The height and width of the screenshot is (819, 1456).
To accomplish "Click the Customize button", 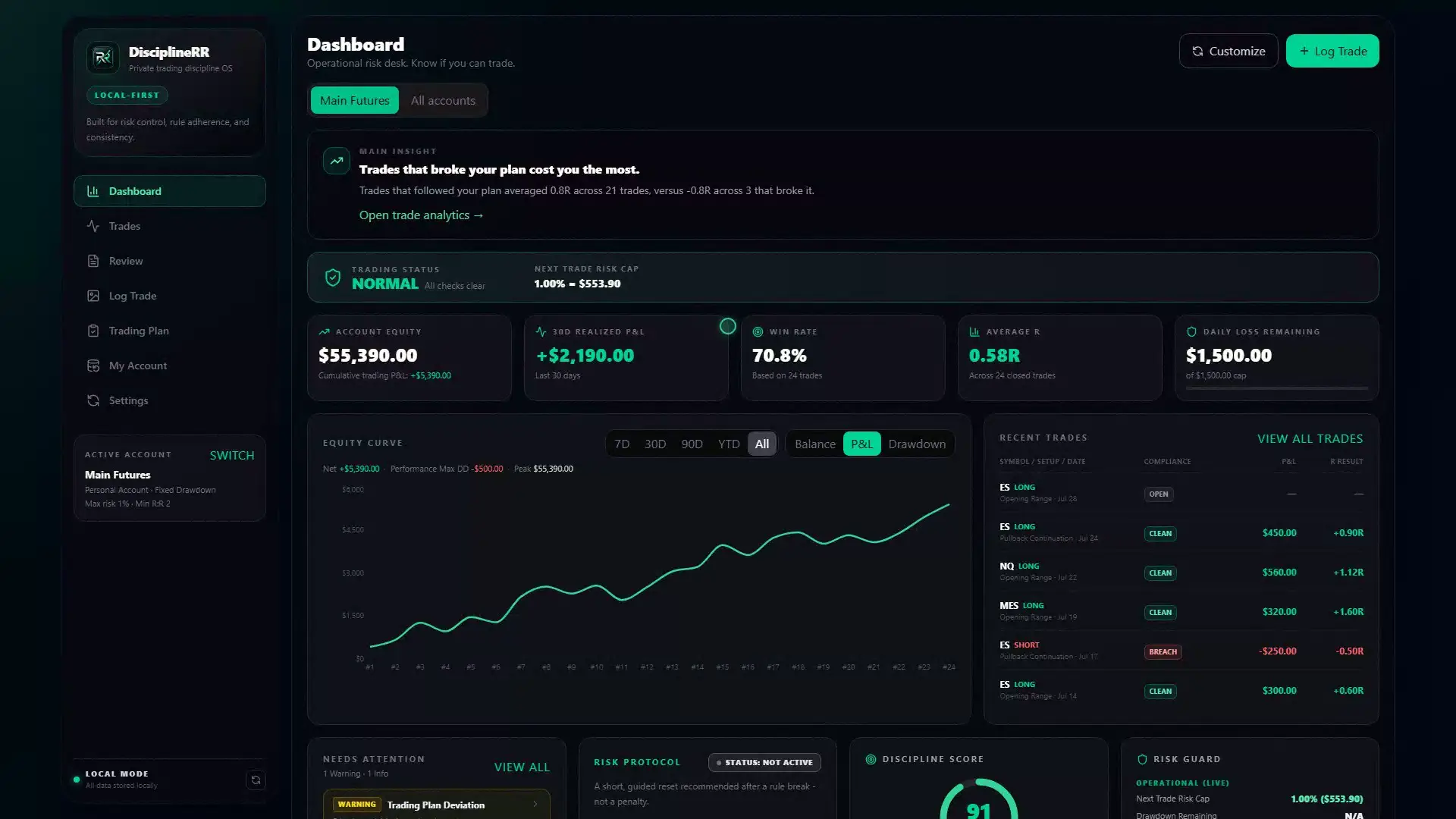I will pyautogui.click(x=1228, y=51).
